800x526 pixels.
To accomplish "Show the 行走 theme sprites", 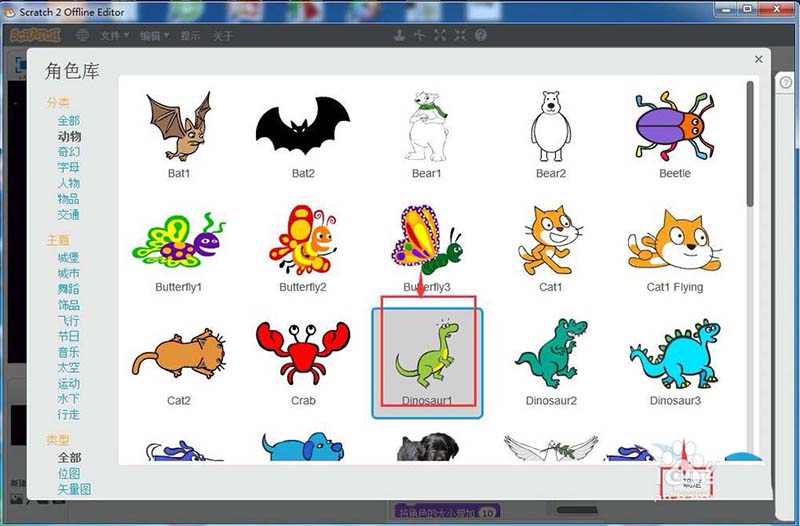I will point(68,414).
